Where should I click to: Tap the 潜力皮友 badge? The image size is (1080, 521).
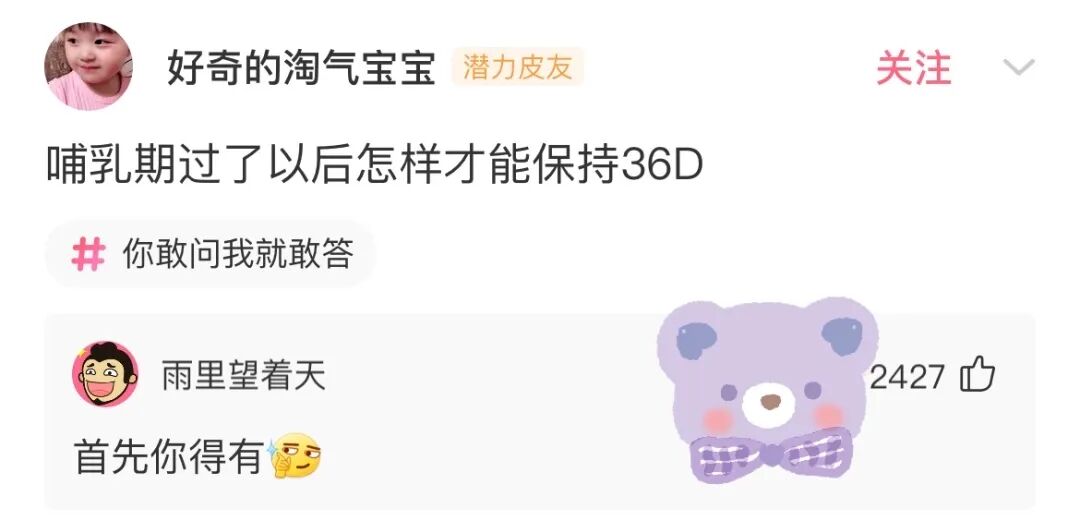[517, 67]
